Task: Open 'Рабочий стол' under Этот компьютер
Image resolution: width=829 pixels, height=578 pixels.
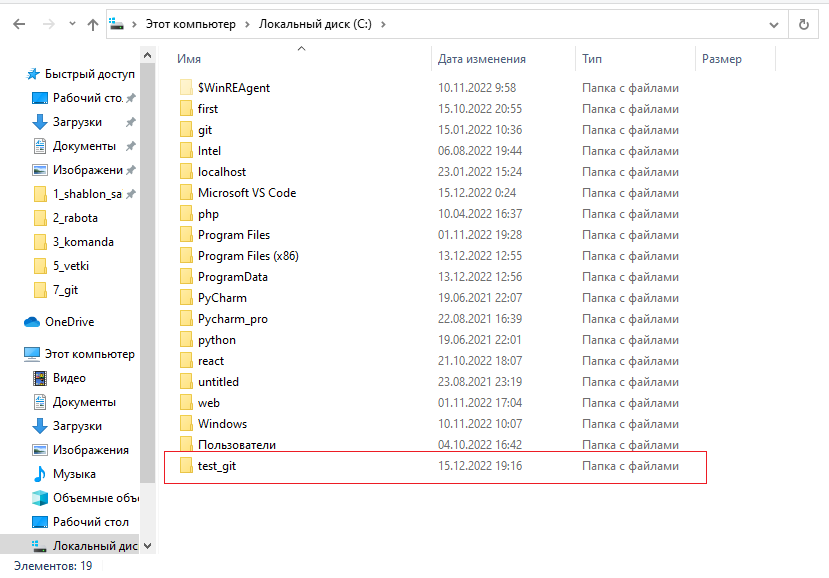Action: pyautogui.click(x=81, y=522)
